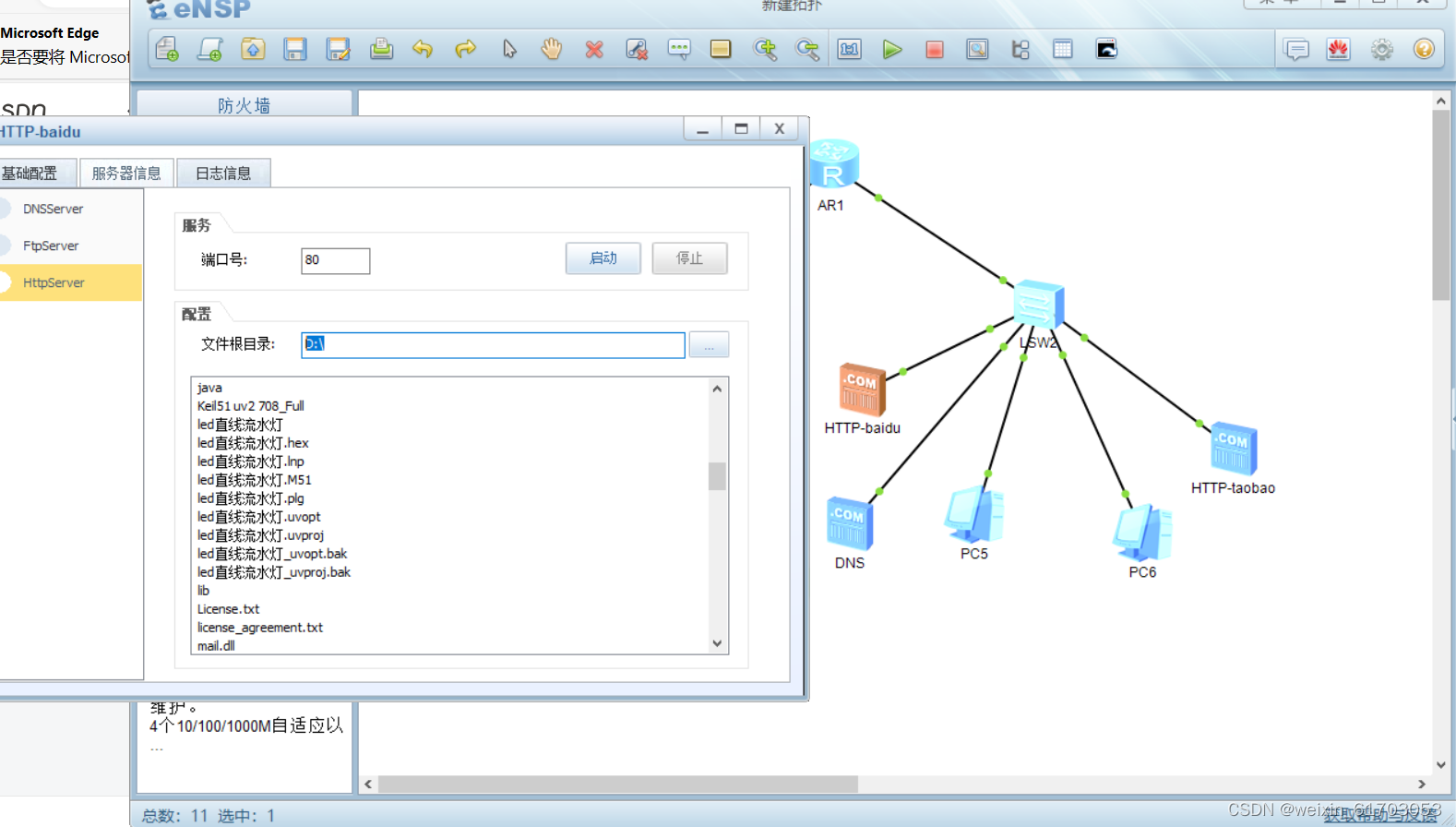The width and height of the screenshot is (1456, 827).
Task: Undo the last action in eNSP toolbar
Action: click(423, 49)
